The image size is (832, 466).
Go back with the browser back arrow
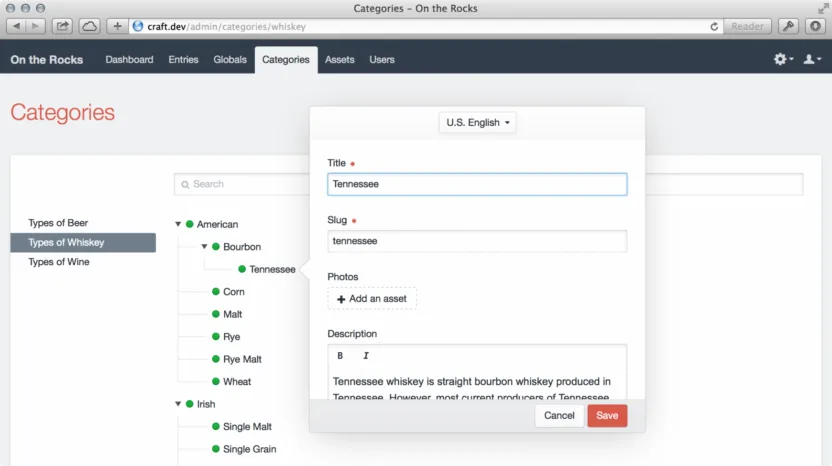click(16, 26)
